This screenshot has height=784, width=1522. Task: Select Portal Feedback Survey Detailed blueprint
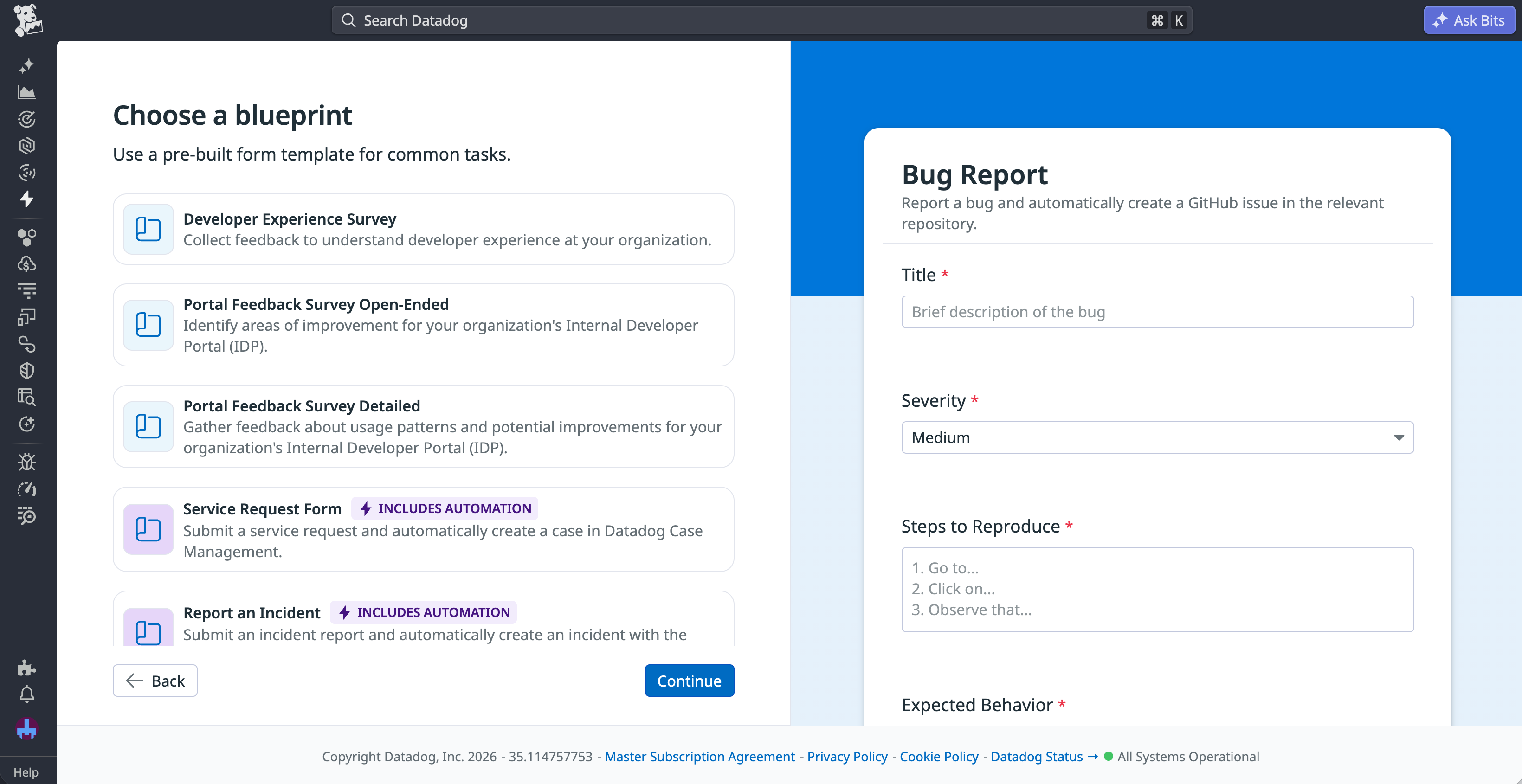(423, 427)
